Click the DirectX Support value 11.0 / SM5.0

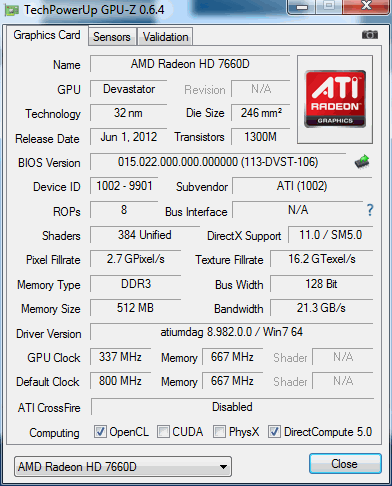pos(331,235)
